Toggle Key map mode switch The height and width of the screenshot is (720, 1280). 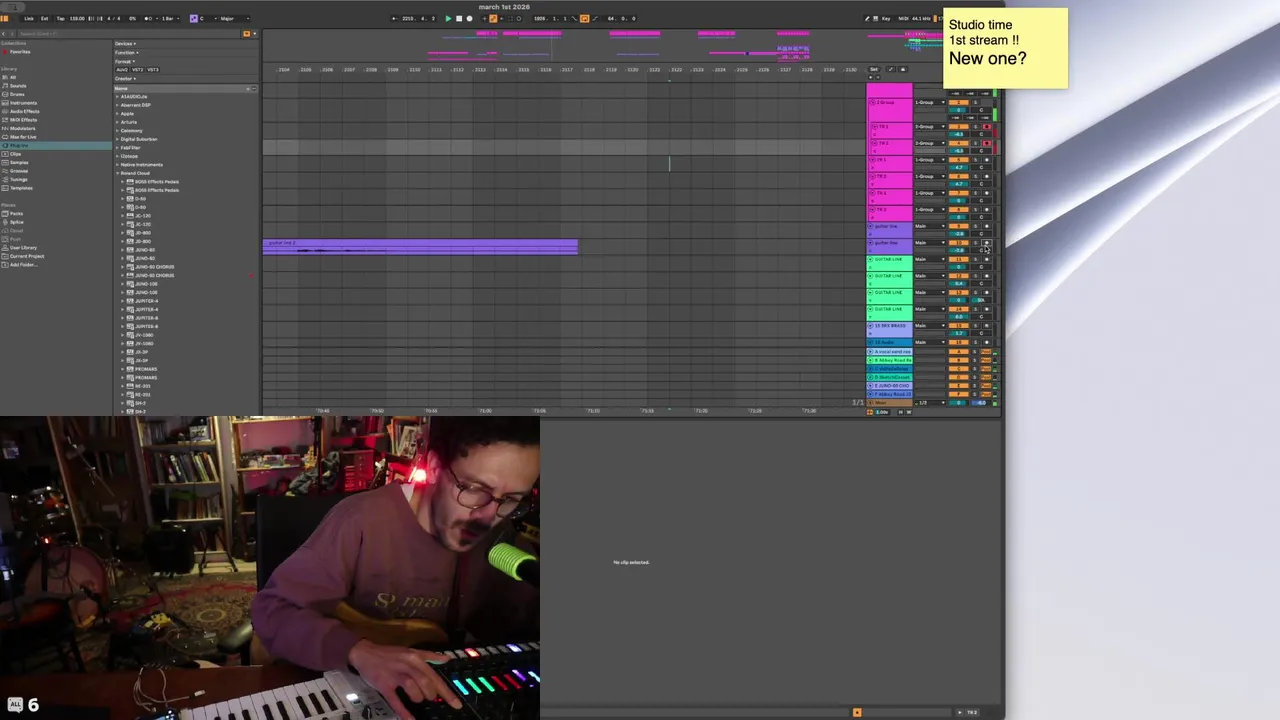click(886, 18)
